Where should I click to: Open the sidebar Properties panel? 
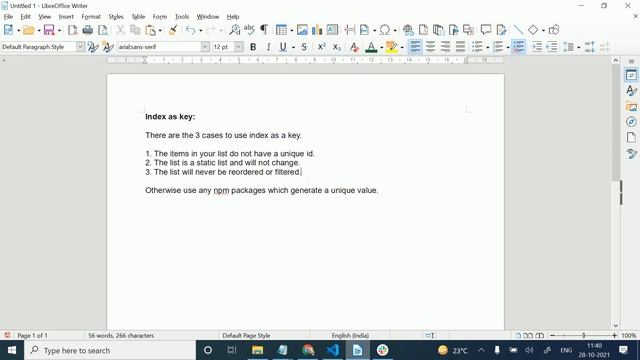pos(631,75)
